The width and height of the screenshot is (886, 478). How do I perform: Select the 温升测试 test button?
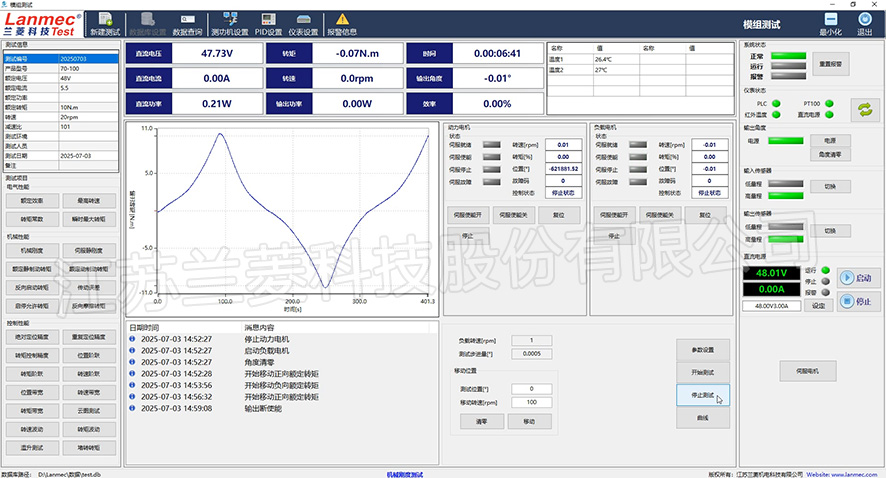32,447
